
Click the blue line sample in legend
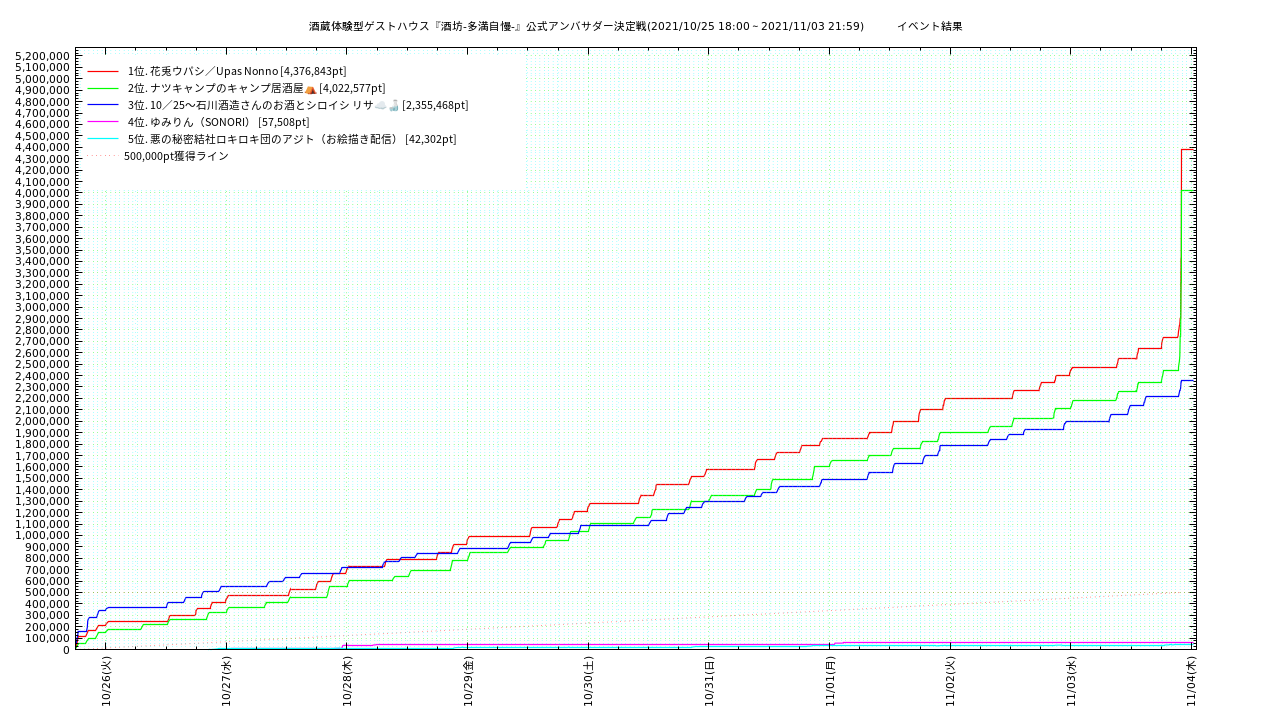point(103,105)
